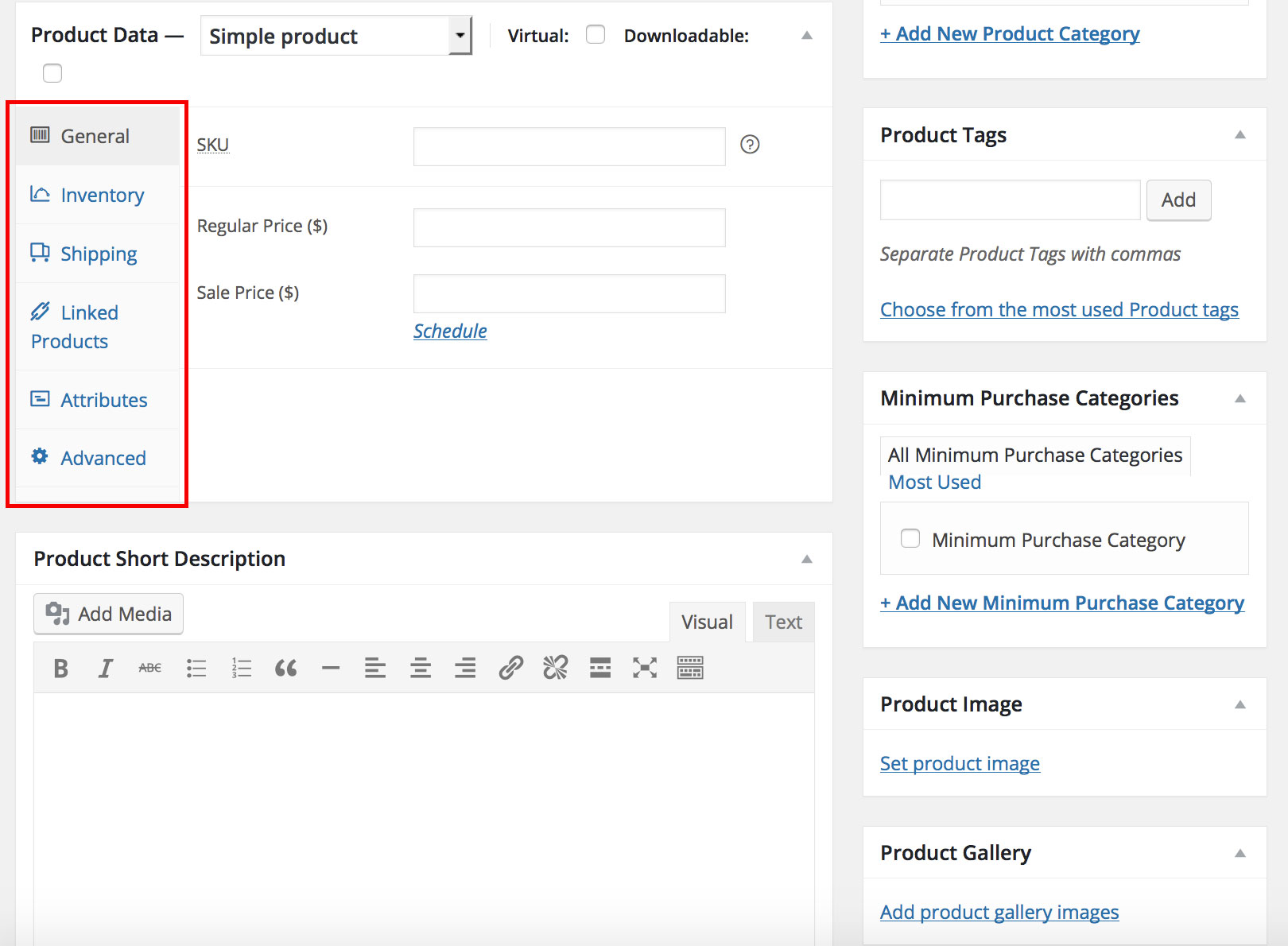The image size is (1288, 946).
Task: Focus the SKU input field
Action: [569, 146]
